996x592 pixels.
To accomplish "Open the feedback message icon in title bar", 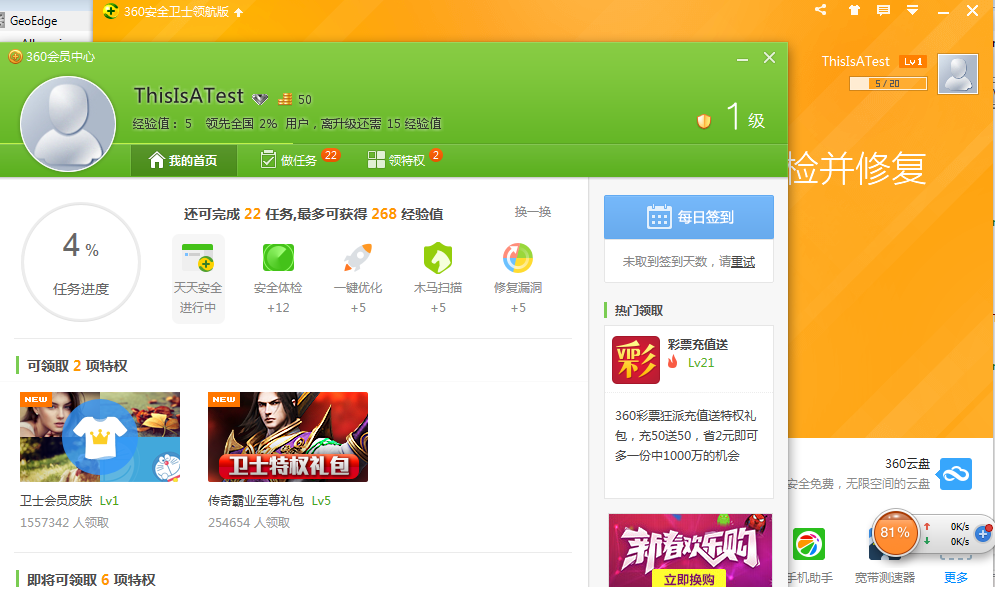I will point(883,10).
